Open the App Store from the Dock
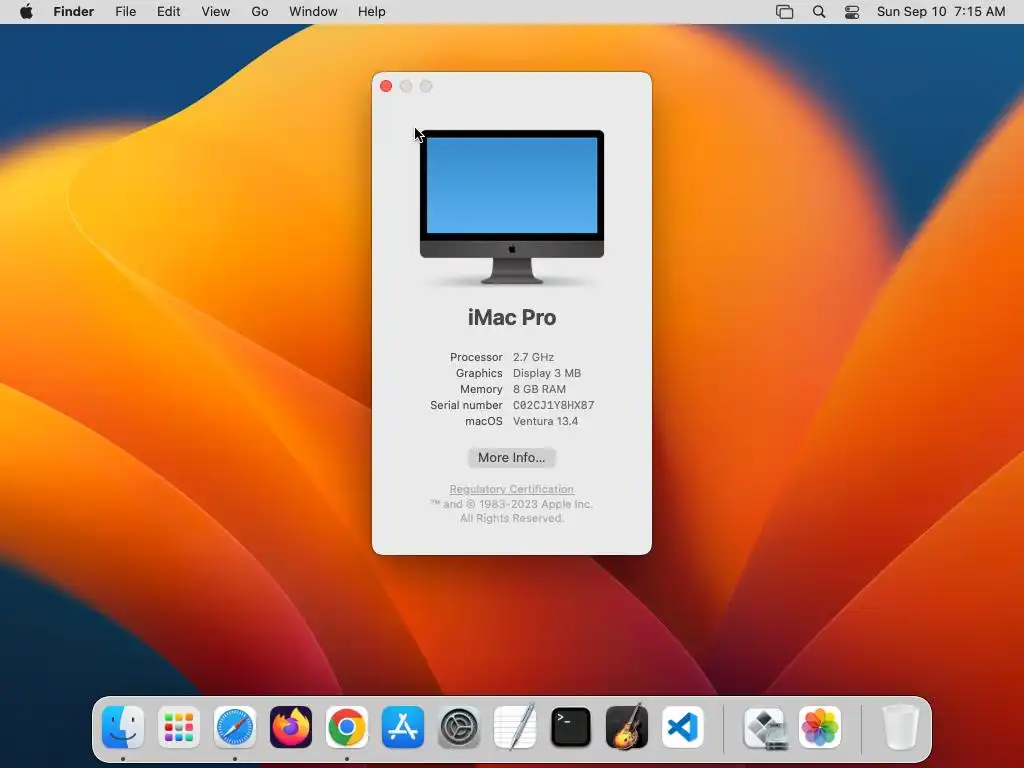 point(403,727)
